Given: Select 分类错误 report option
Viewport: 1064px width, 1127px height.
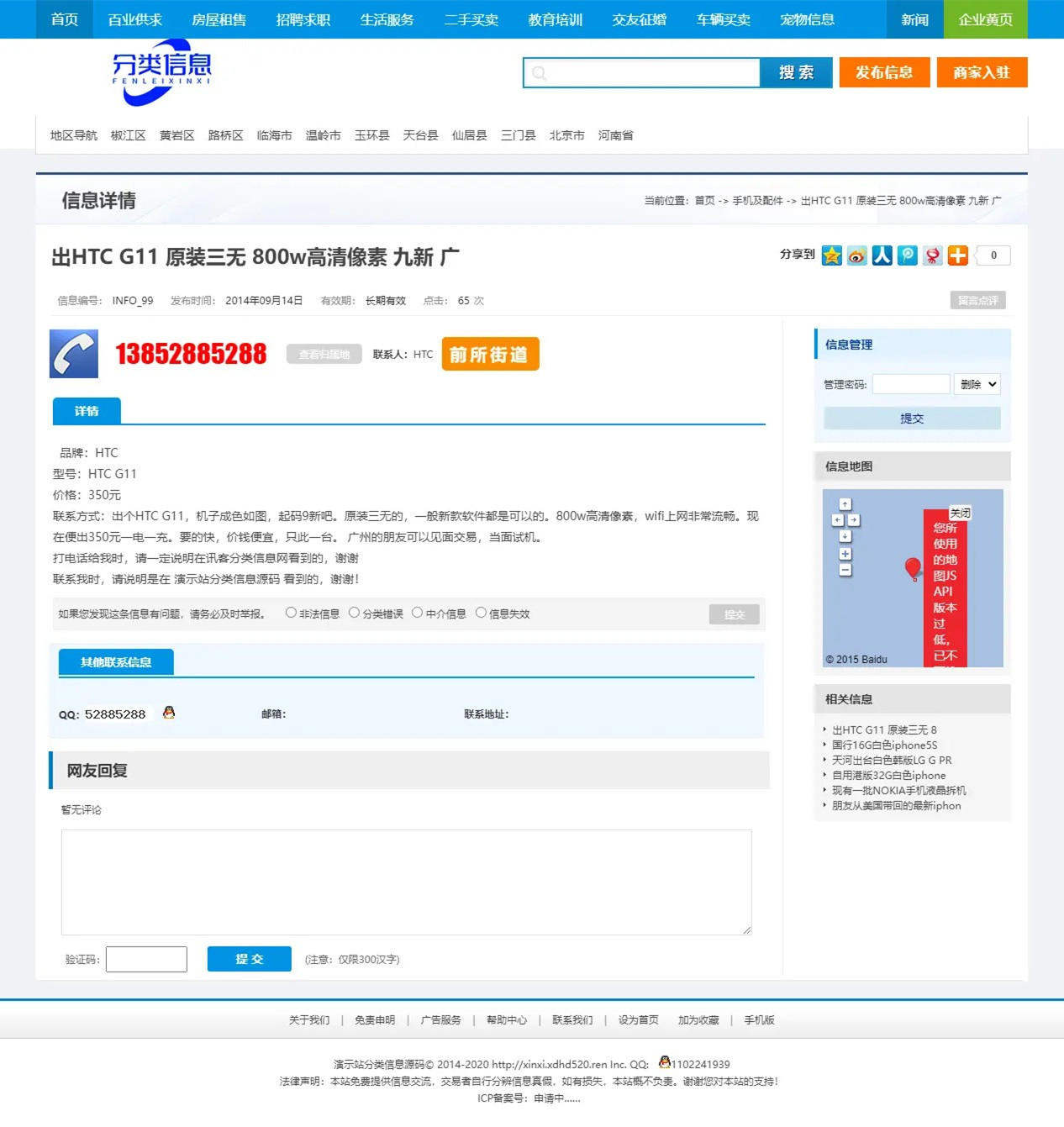Looking at the screenshot, I should [354, 613].
